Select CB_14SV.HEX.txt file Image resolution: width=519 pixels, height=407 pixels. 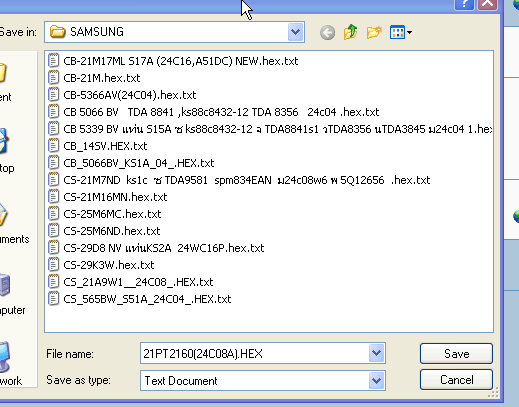[105, 146]
